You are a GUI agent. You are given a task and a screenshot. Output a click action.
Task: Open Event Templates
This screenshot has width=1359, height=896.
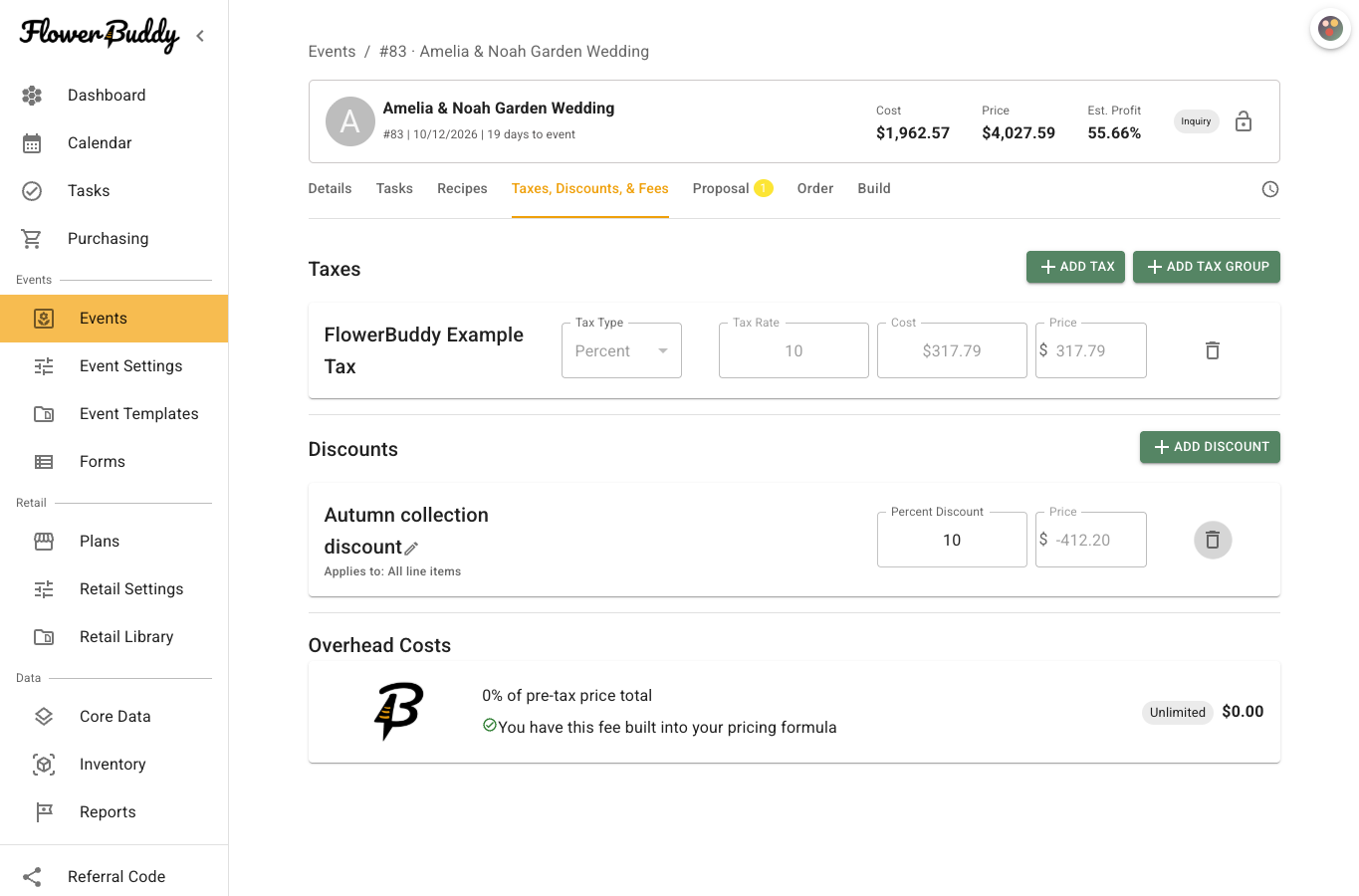tap(113, 414)
